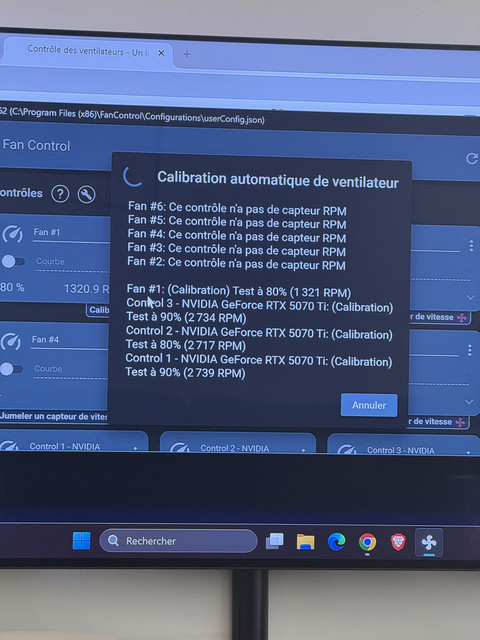
Task: Open three-dots menu on lower right card
Action: [469, 350]
